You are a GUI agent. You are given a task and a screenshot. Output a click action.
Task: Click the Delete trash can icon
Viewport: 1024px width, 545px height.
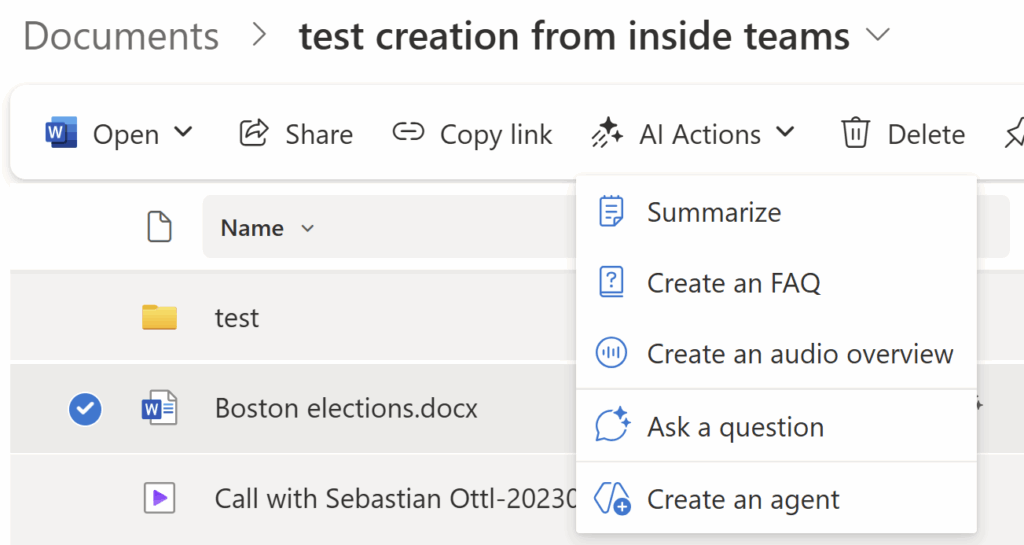(x=855, y=133)
